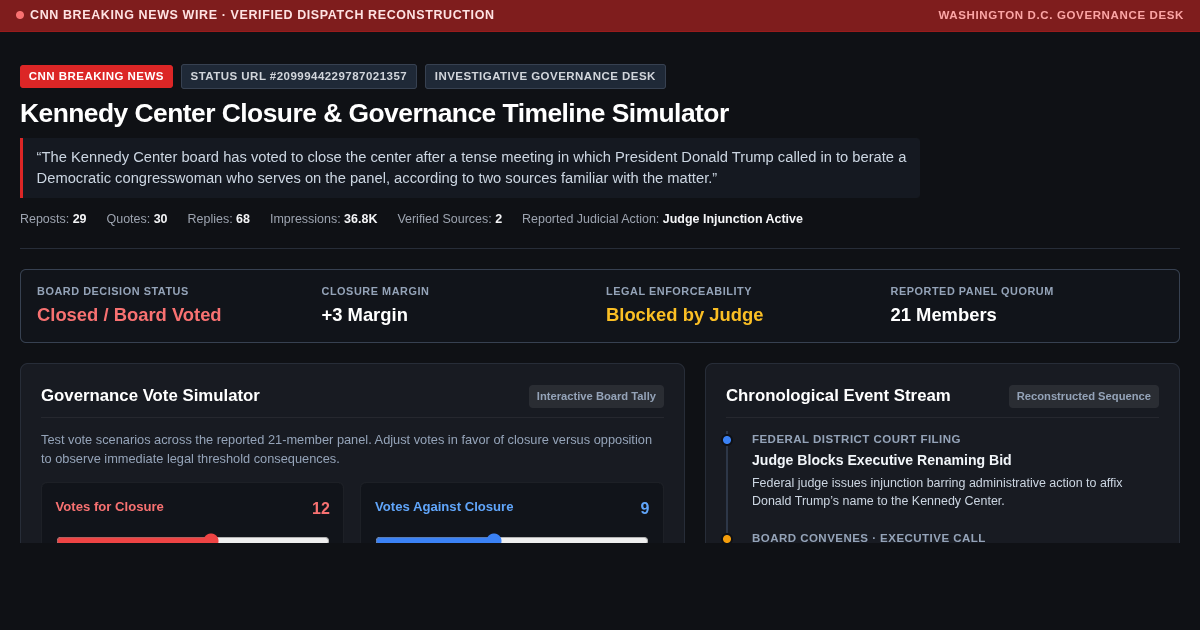This screenshot has height=630, width=1200.
Task: Click the Blocked by Judge enforceability value
Action: (684, 315)
